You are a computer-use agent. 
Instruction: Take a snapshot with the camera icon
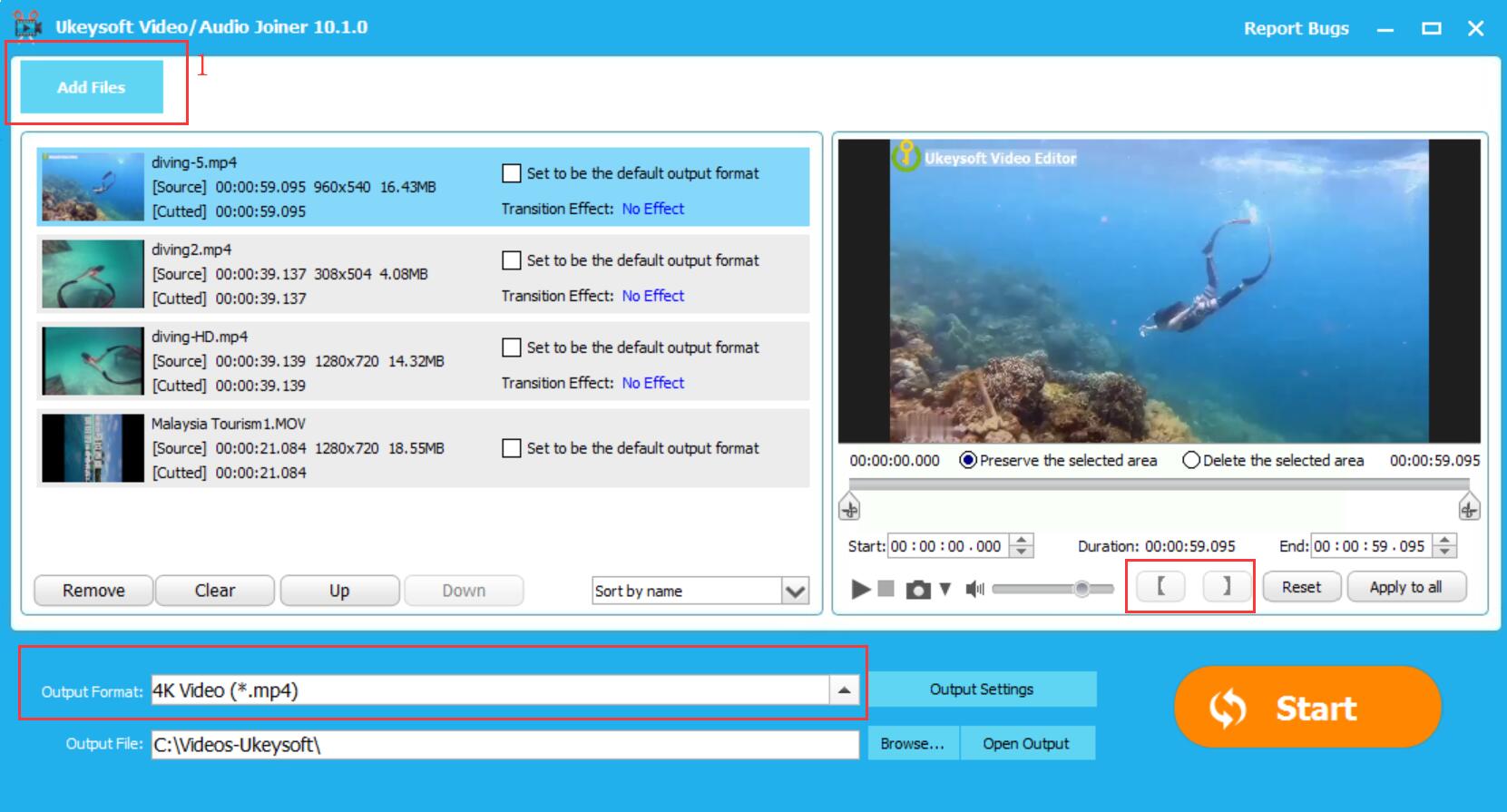tap(918, 590)
